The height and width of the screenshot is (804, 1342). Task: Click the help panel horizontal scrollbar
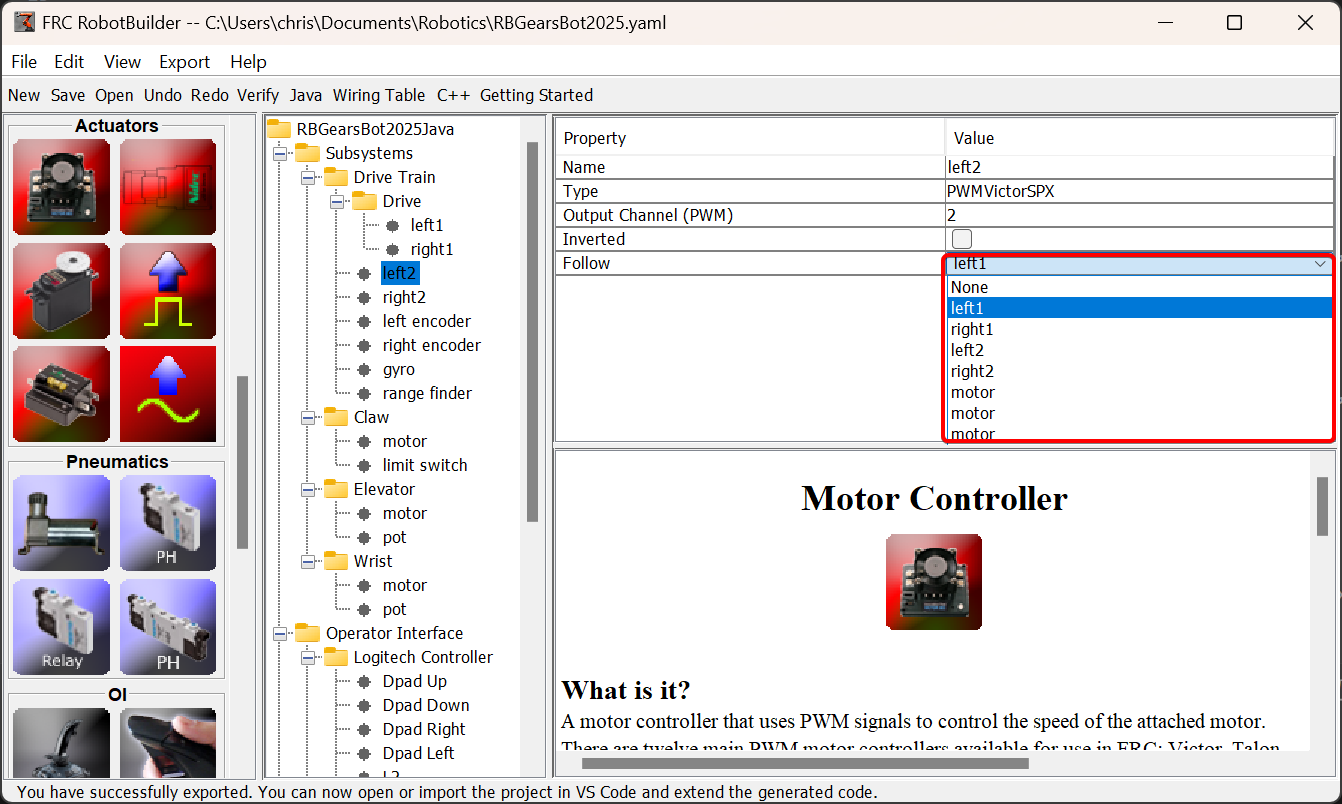(x=805, y=764)
